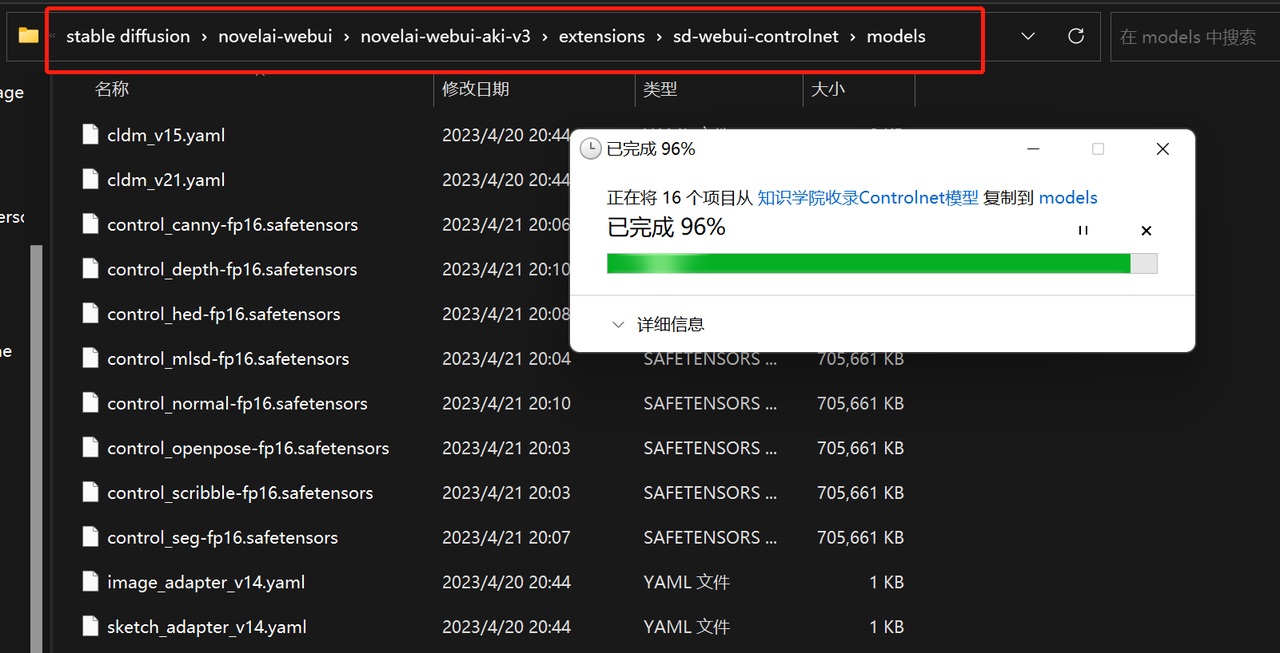Click the file name control_mlsd-fp16.safetensors
This screenshot has width=1280, height=653.
click(x=228, y=359)
